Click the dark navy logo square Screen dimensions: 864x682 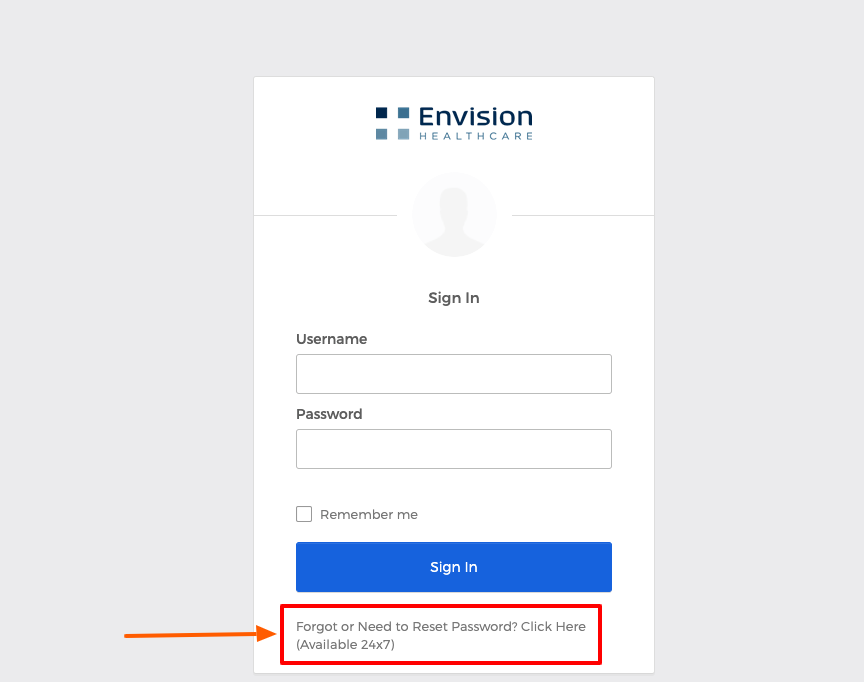point(381,113)
